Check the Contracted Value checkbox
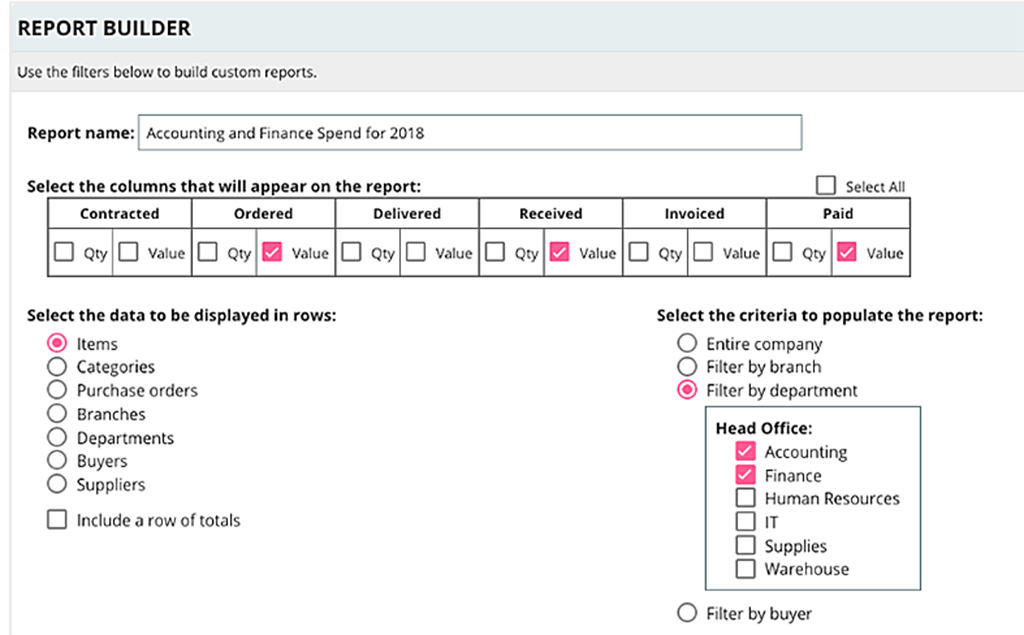The image size is (1024, 635). pyautogui.click(x=128, y=252)
